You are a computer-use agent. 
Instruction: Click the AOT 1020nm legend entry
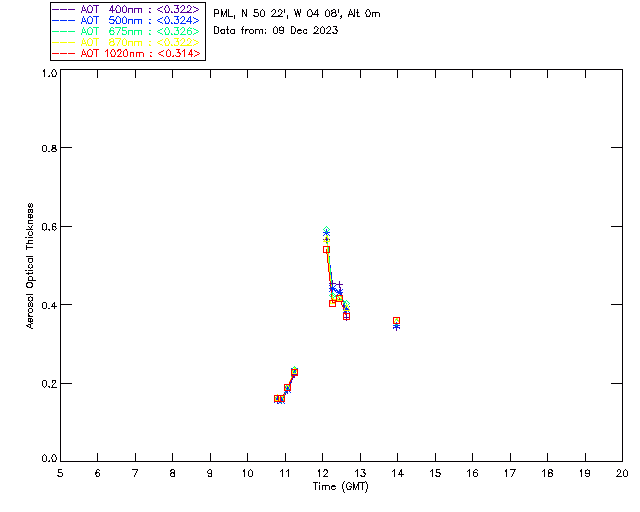coord(126,53)
